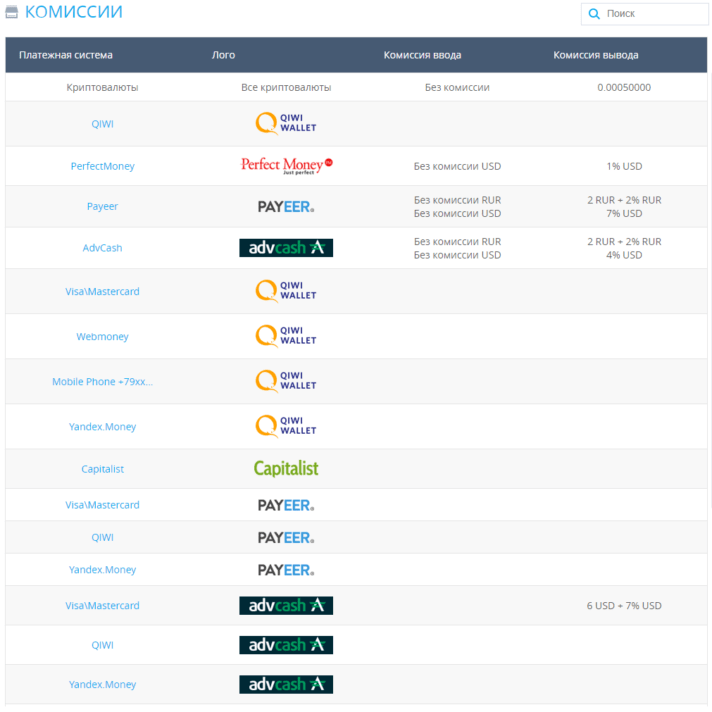Click the advcash logo in the AdvCash row

point(286,247)
